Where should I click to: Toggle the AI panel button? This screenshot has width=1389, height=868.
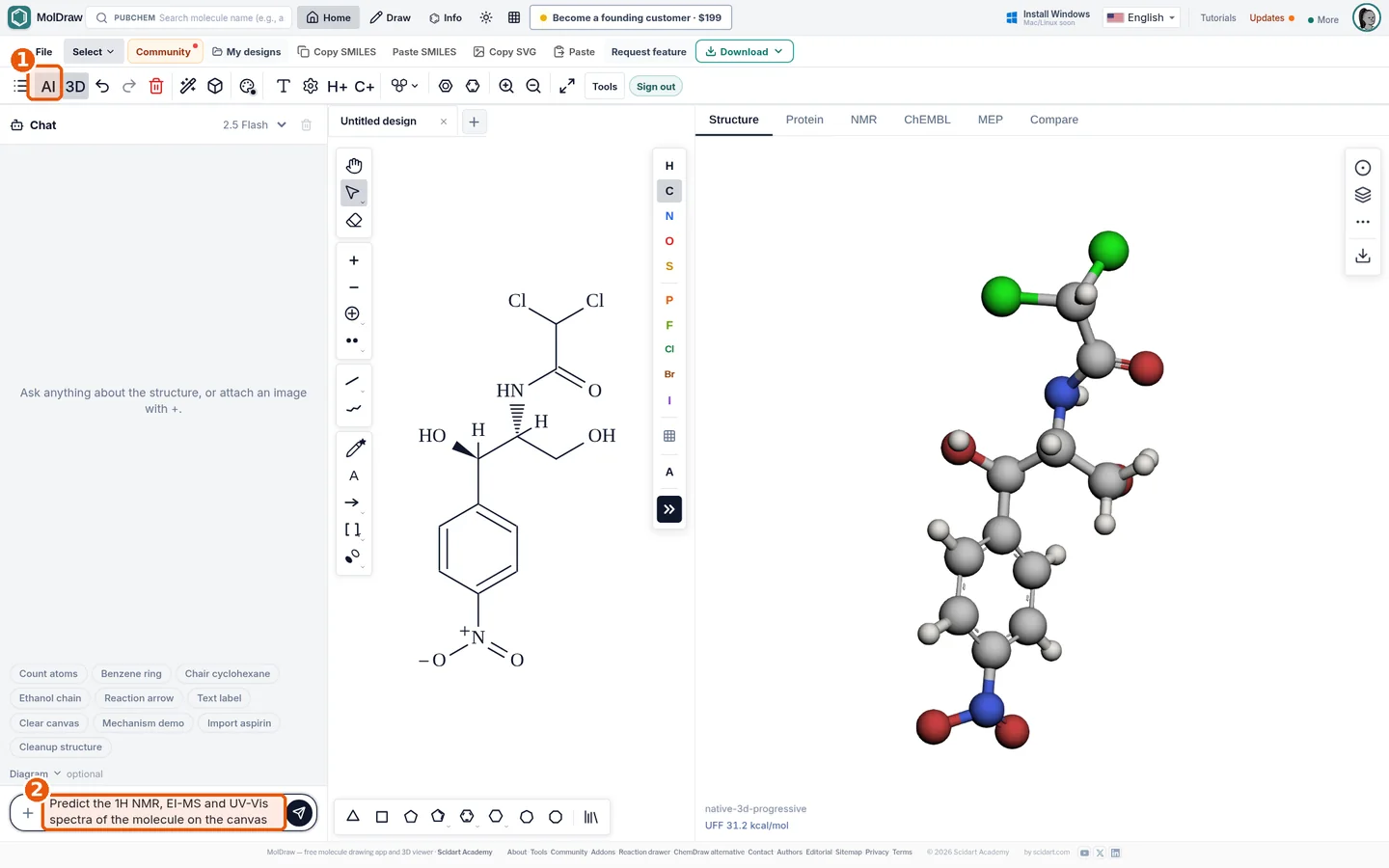[48, 86]
